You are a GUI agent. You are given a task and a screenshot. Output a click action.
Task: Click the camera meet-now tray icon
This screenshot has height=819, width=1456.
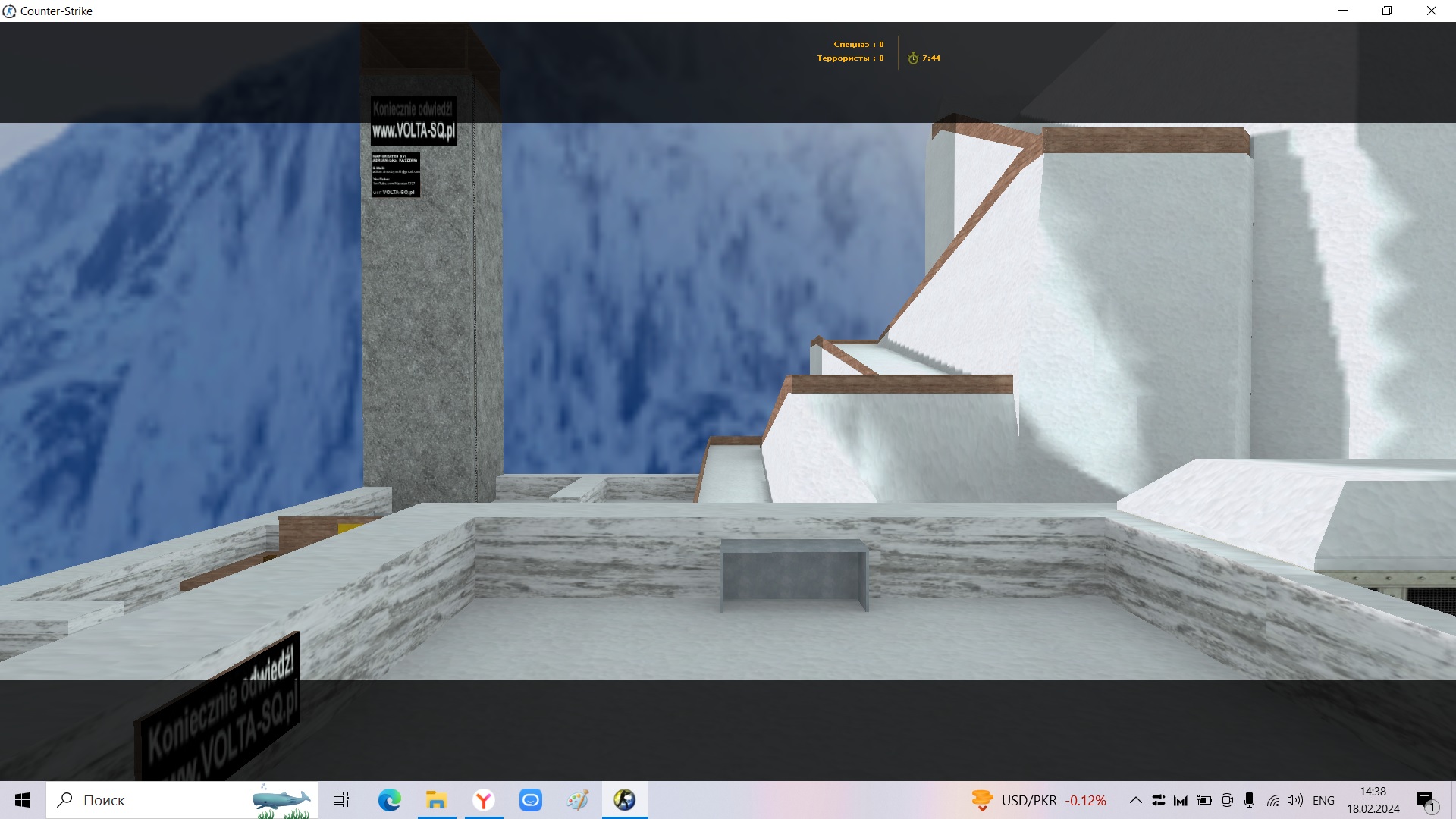(1227, 800)
